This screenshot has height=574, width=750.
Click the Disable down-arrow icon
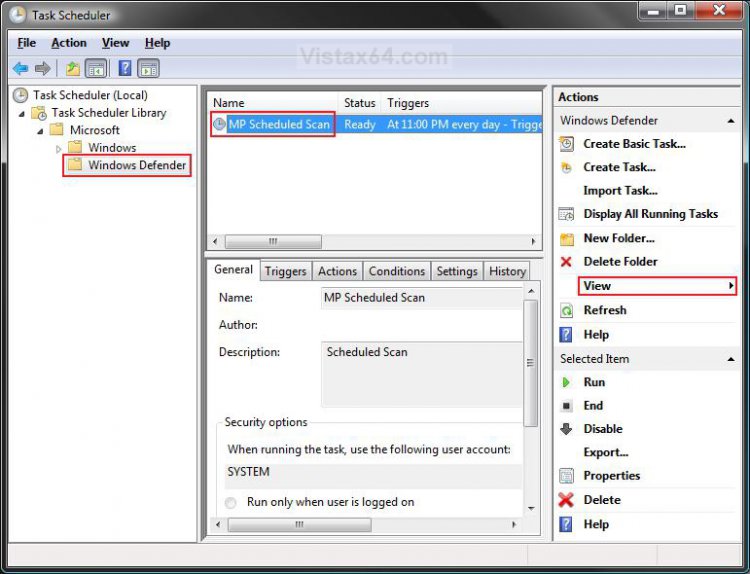566,429
